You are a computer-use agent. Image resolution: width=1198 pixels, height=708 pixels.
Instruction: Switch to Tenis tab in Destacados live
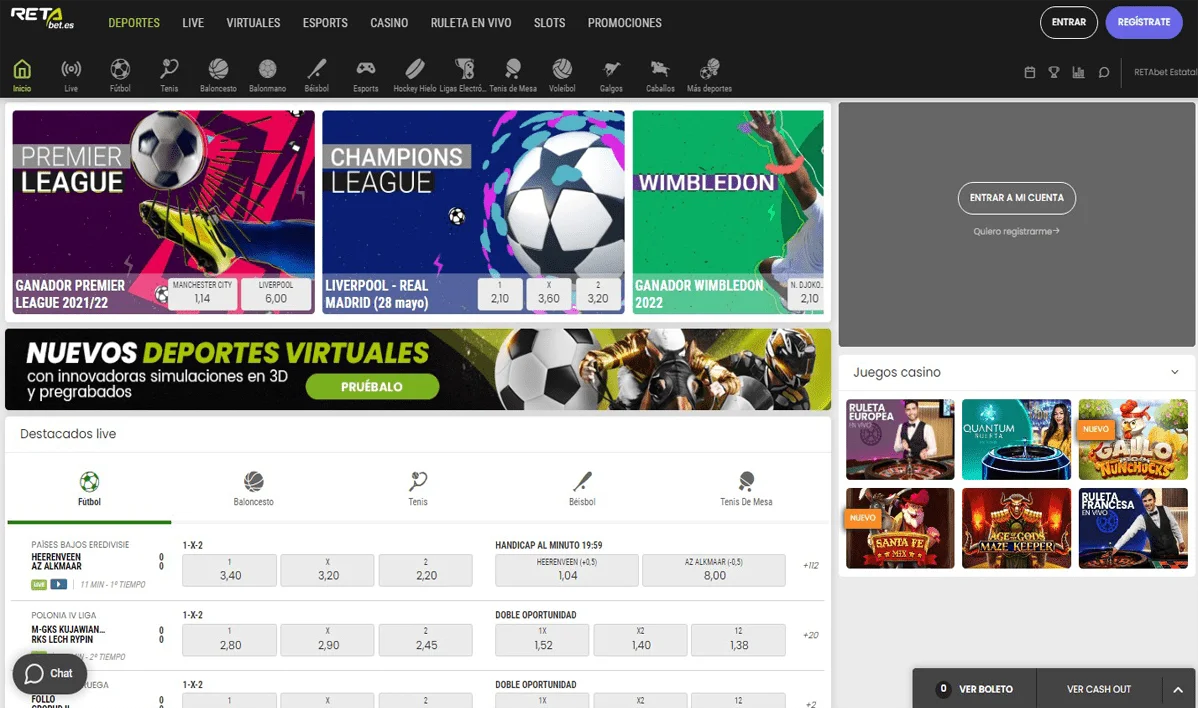click(x=418, y=489)
